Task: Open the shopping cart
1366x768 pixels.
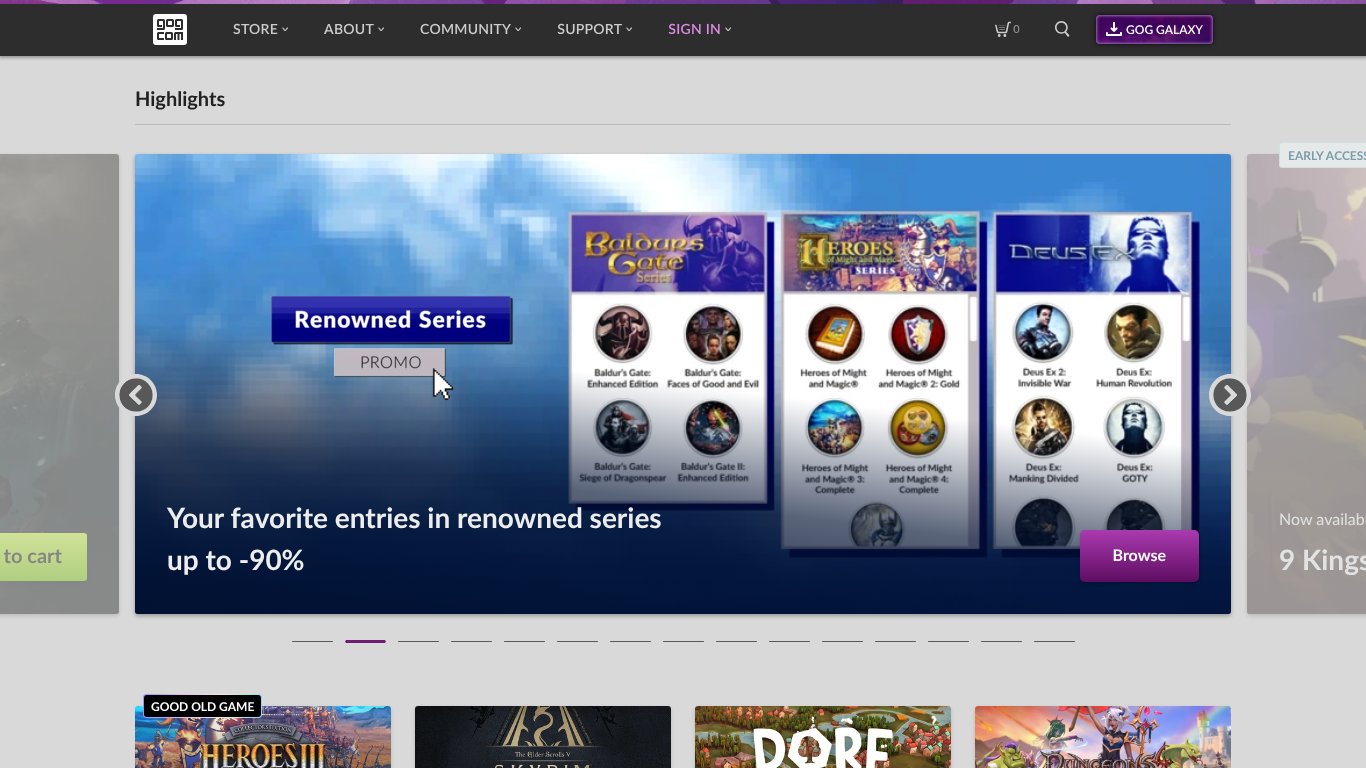Action: coord(1005,29)
